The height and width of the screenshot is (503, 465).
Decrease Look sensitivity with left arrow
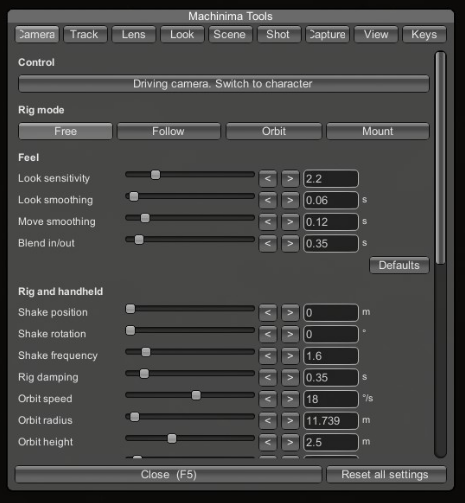(268, 179)
